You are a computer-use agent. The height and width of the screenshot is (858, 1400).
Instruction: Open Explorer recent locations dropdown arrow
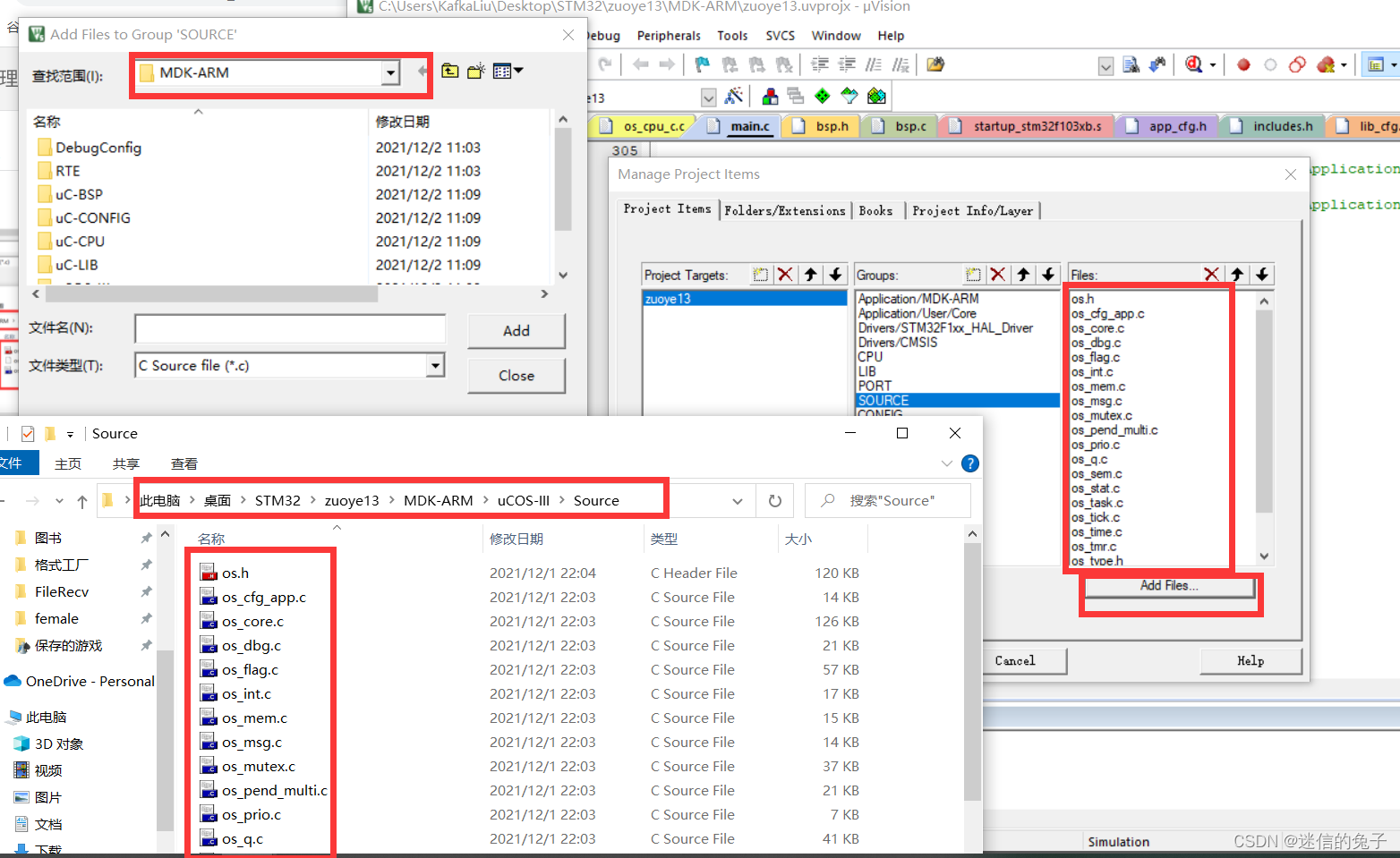(59, 501)
